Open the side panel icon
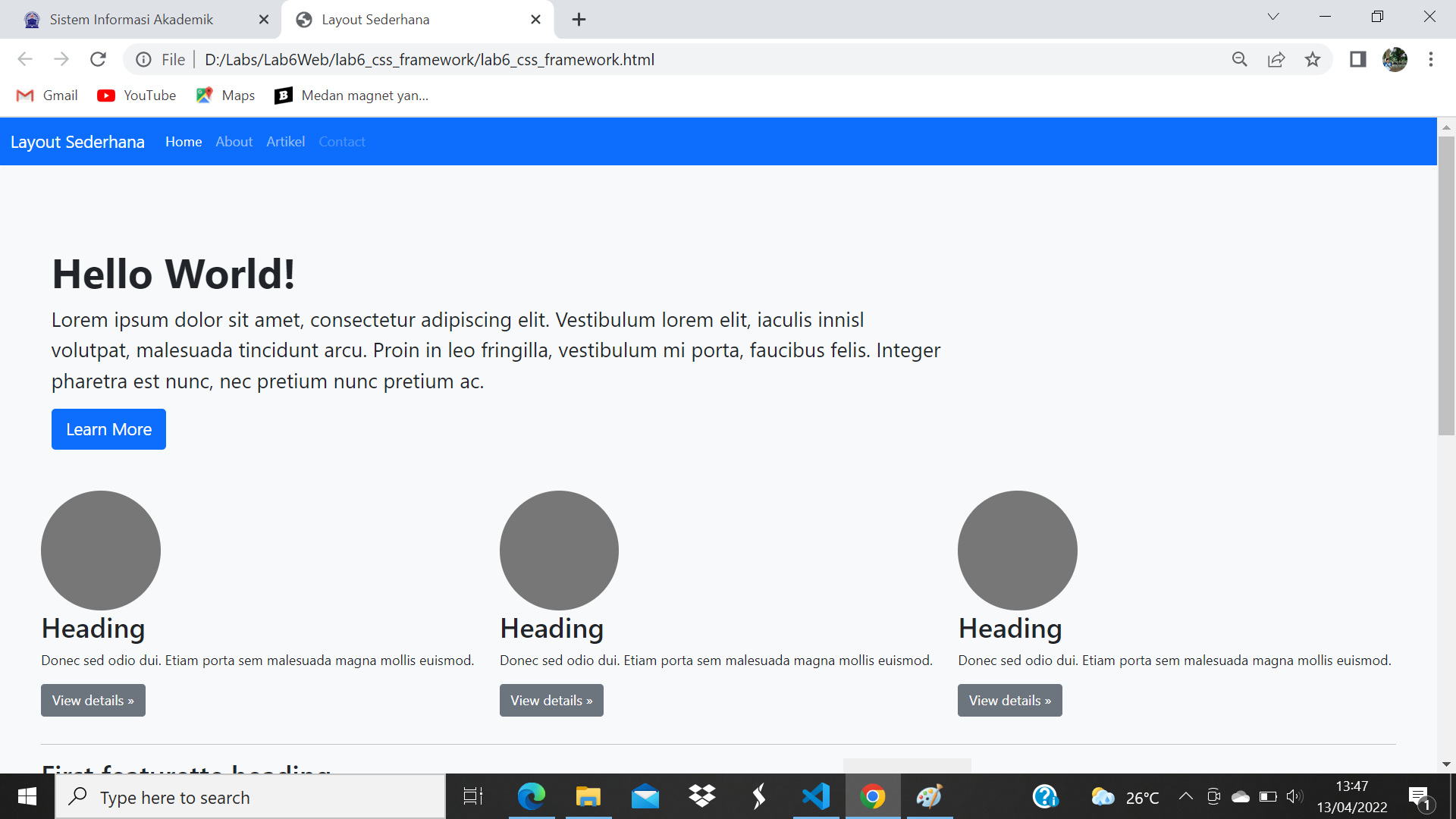Image resolution: width=1456 pixels, height=819 pixels. (1357, 59)
